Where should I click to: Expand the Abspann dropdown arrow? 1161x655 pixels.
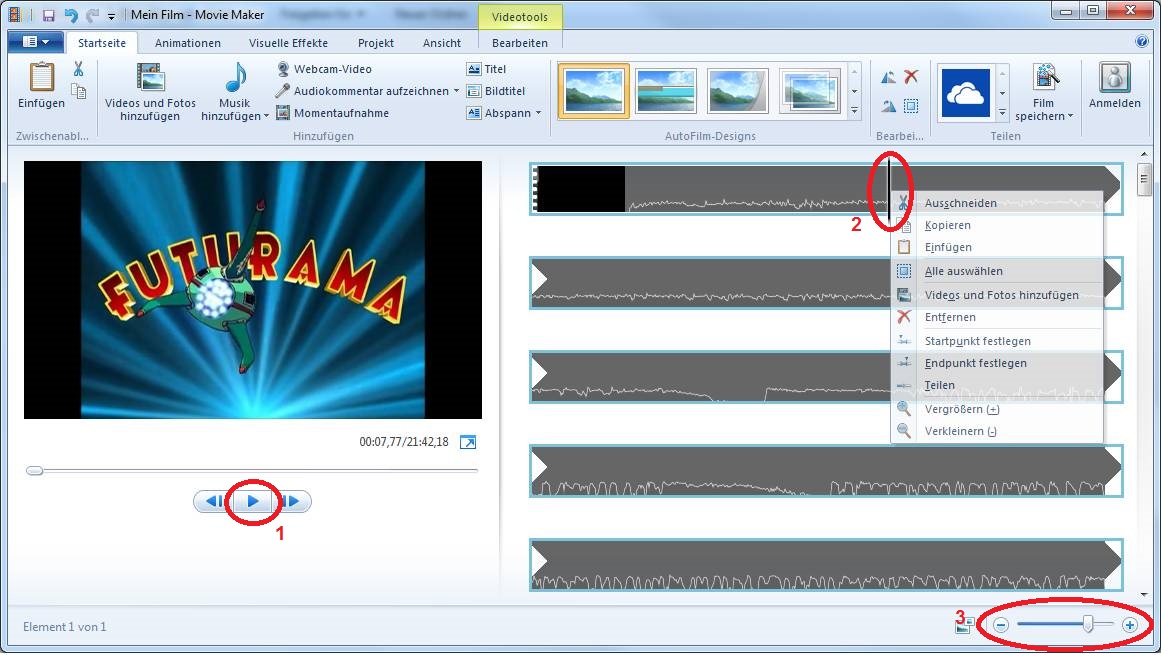[538, 113]
